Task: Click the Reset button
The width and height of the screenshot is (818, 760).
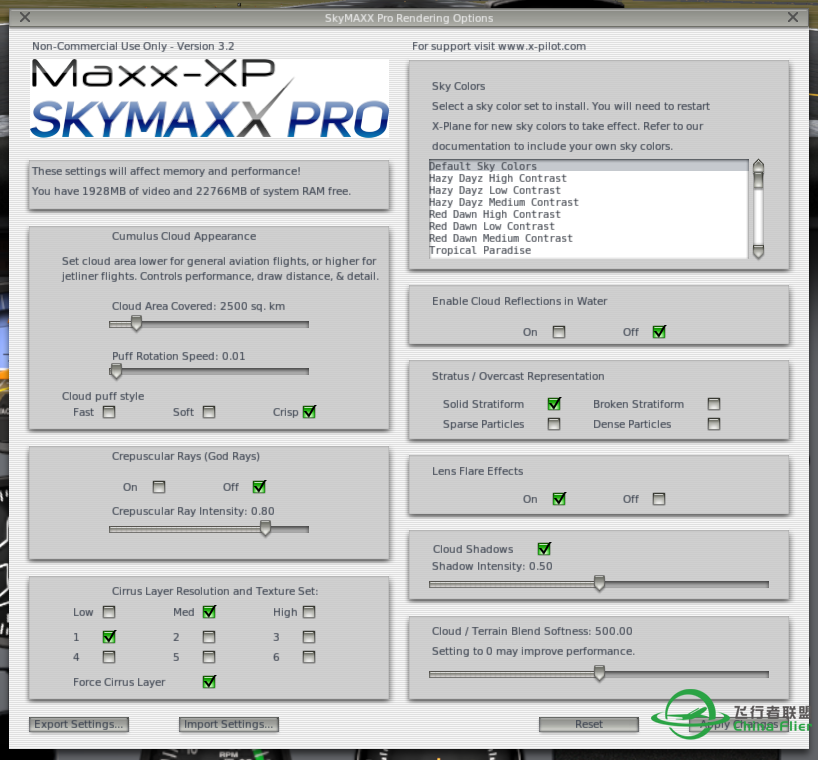Action: coord(588,724)
